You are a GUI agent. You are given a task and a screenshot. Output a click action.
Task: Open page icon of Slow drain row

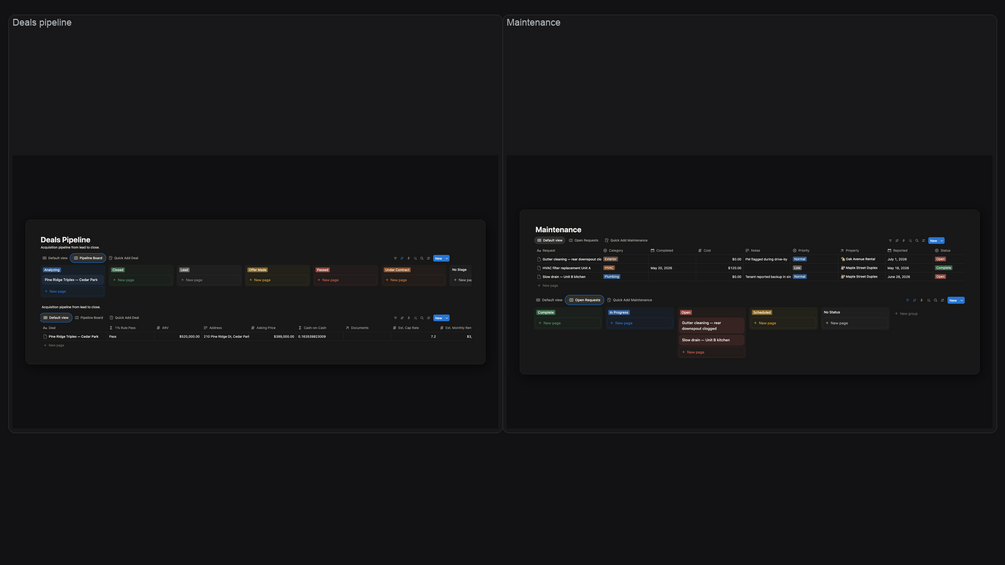tap(539, 277)
